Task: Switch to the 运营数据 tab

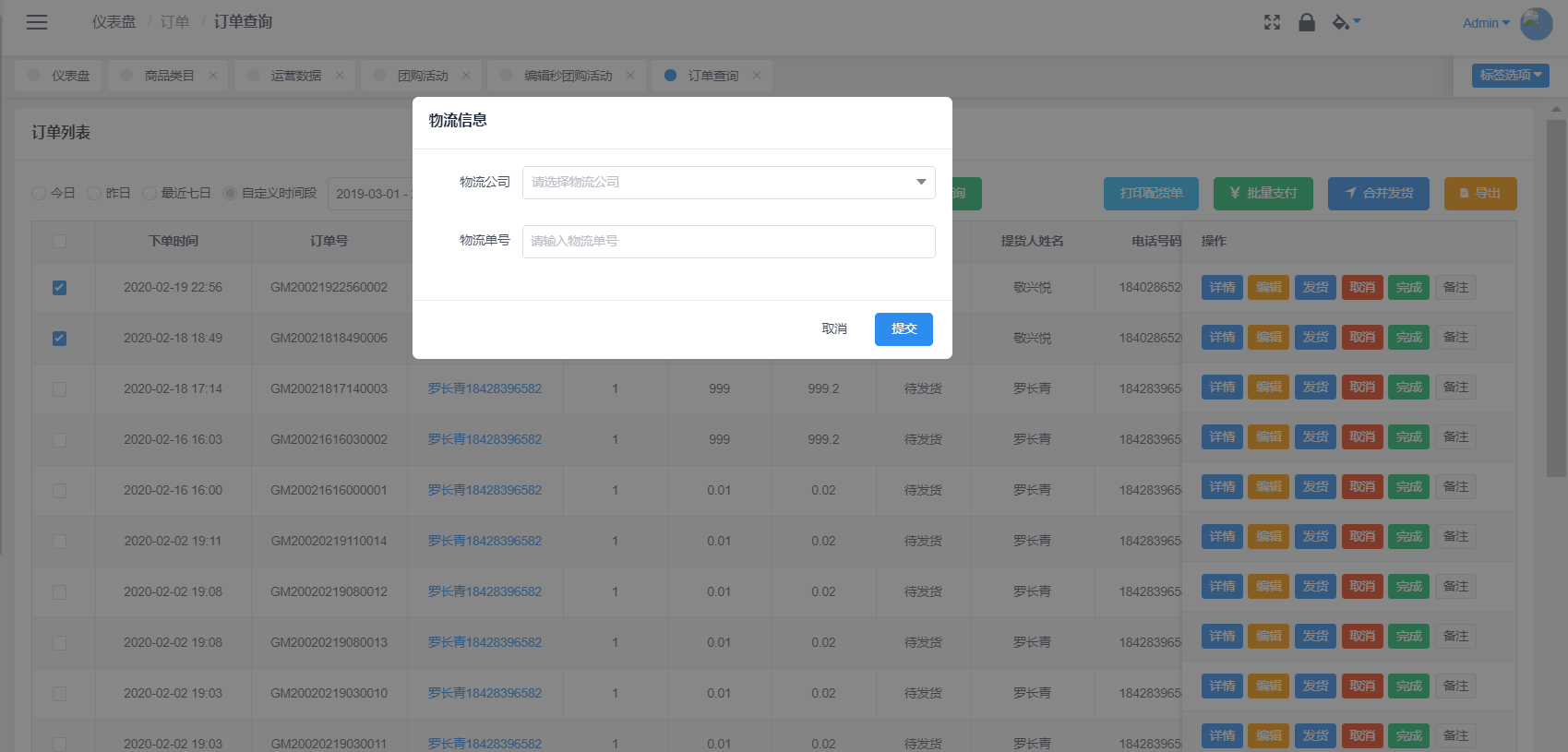Action: pyautogui.click(x=295, y=76)
